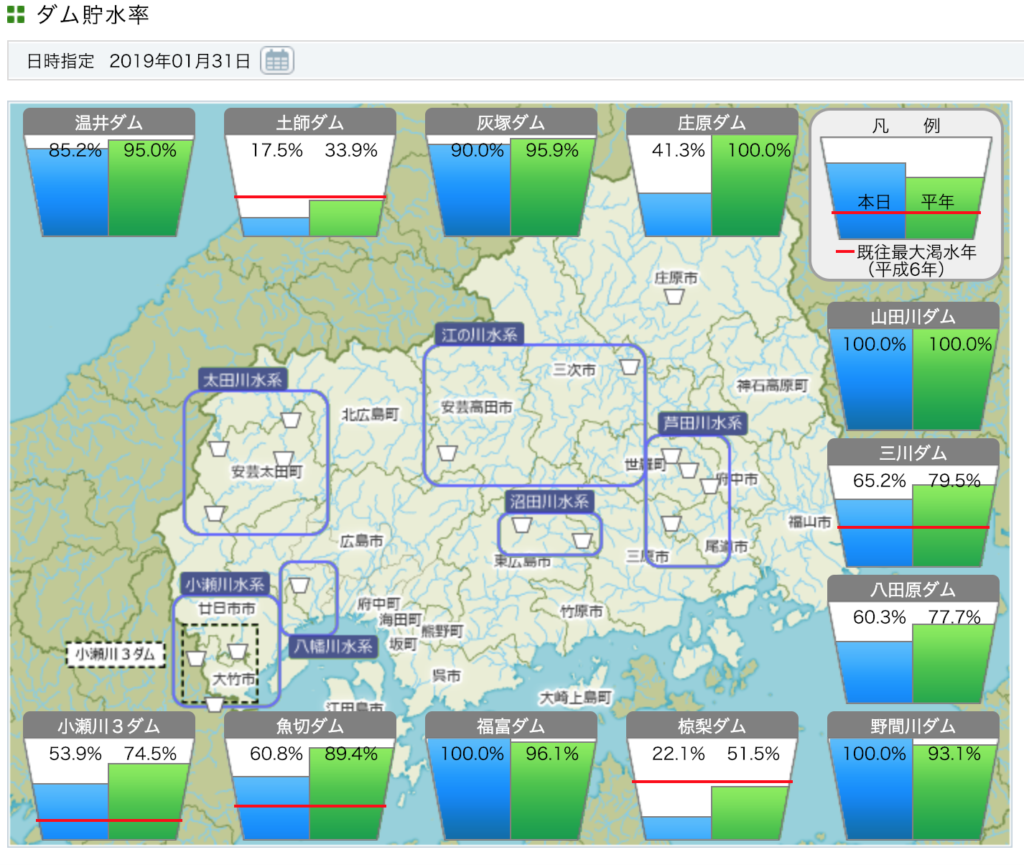
Task: Select the dam marker right of 三次市
Action: 629,367
